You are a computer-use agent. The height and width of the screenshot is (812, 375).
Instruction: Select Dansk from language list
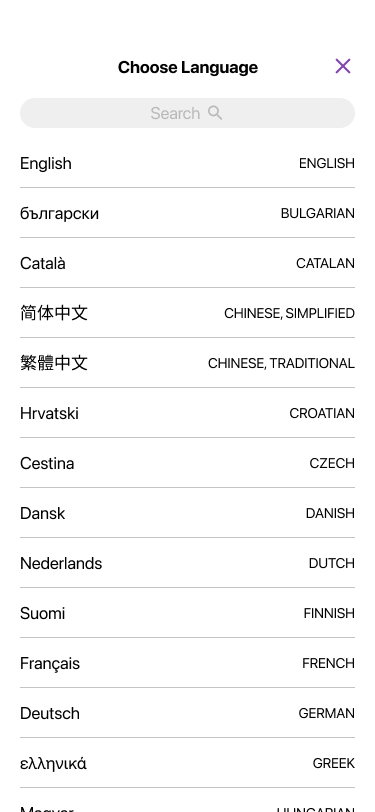pos(188,513)
